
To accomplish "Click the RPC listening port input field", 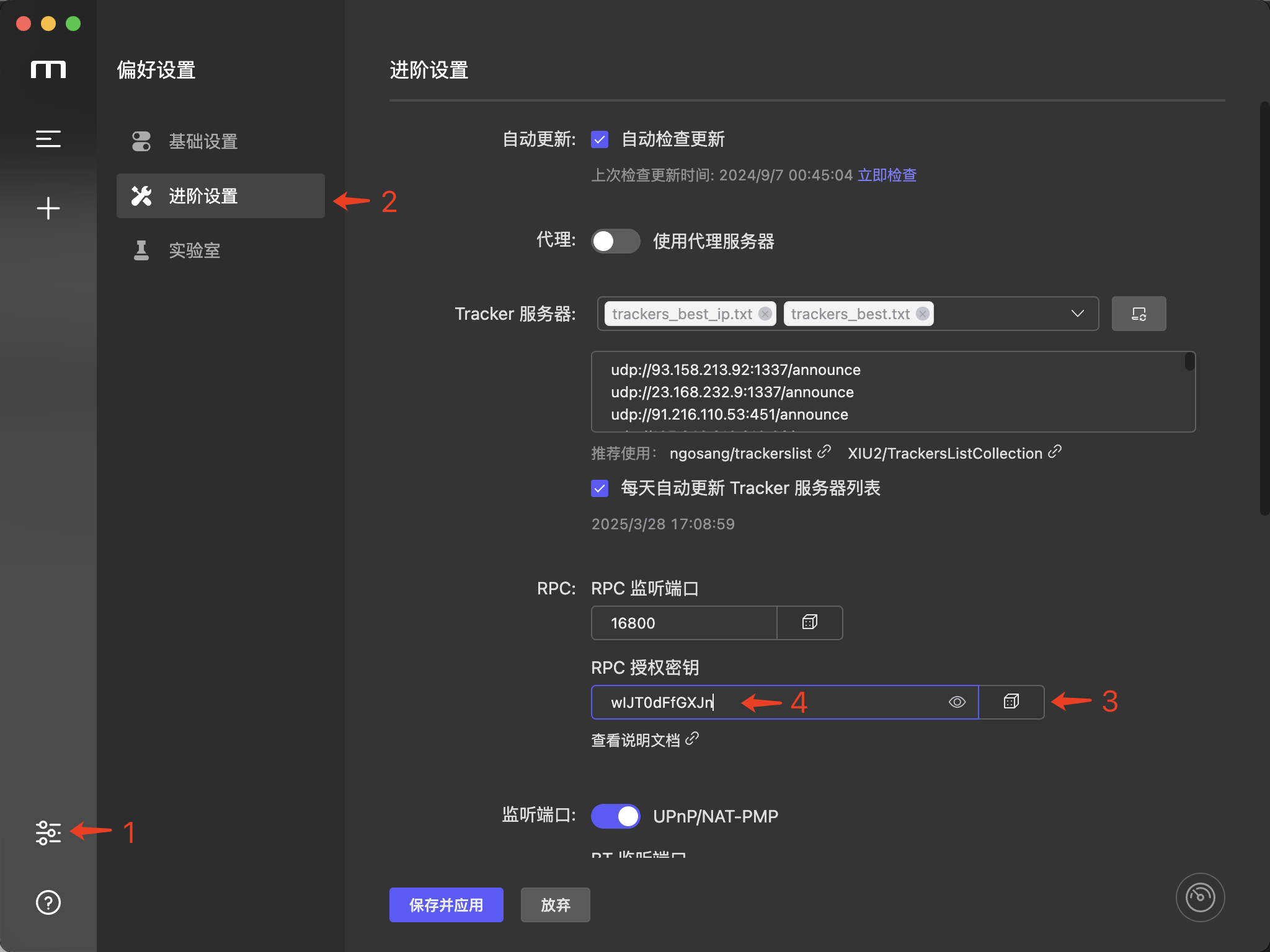I will (682, 623).
